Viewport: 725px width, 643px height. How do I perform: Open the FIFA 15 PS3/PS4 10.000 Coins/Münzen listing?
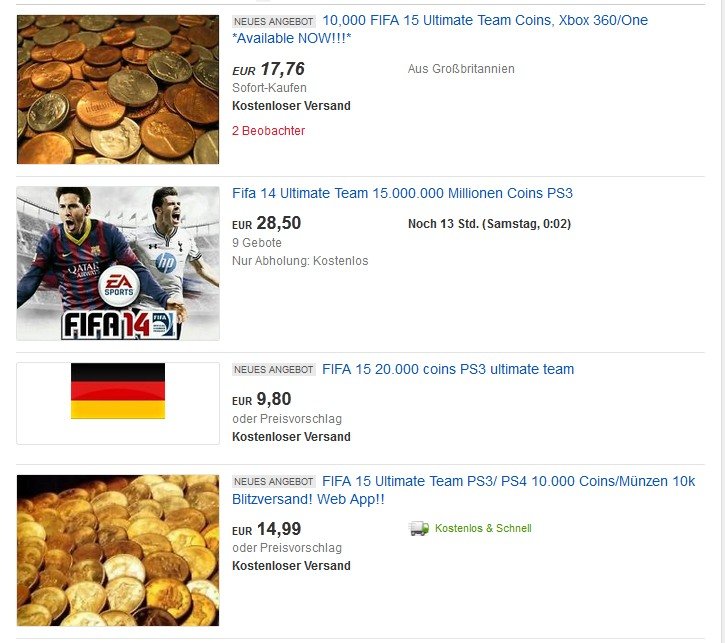pos(463,490)
